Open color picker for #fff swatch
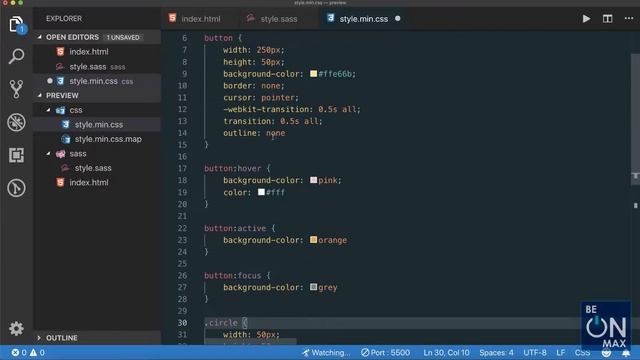 pos(261,192)
